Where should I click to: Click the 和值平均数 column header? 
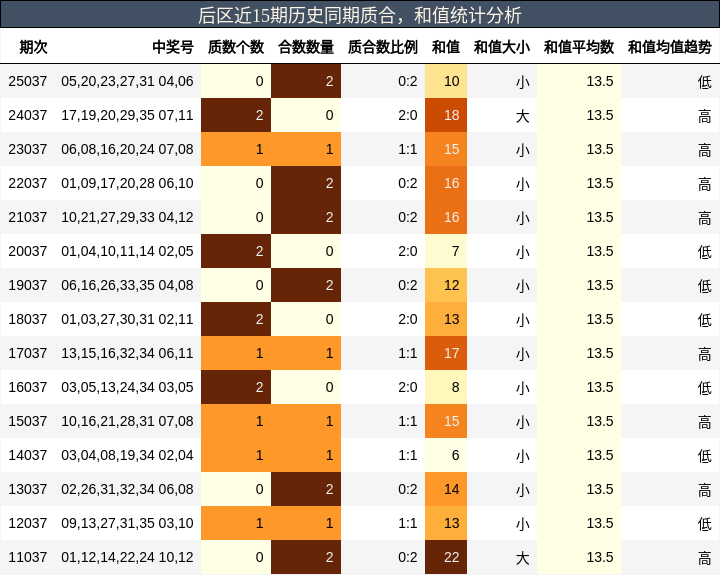click(579, 46)
